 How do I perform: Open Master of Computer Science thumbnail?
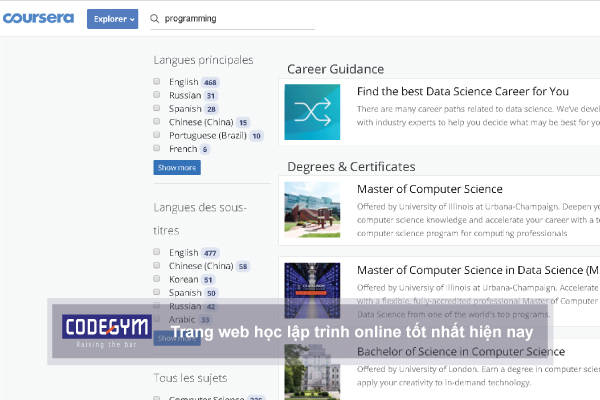312,210
